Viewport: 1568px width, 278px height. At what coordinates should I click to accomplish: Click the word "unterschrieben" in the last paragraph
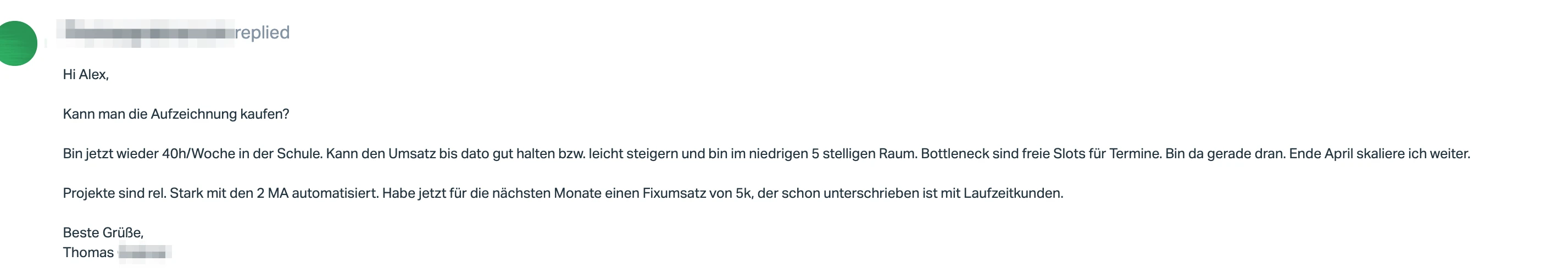pyautogui.click(x=868, y=193)
